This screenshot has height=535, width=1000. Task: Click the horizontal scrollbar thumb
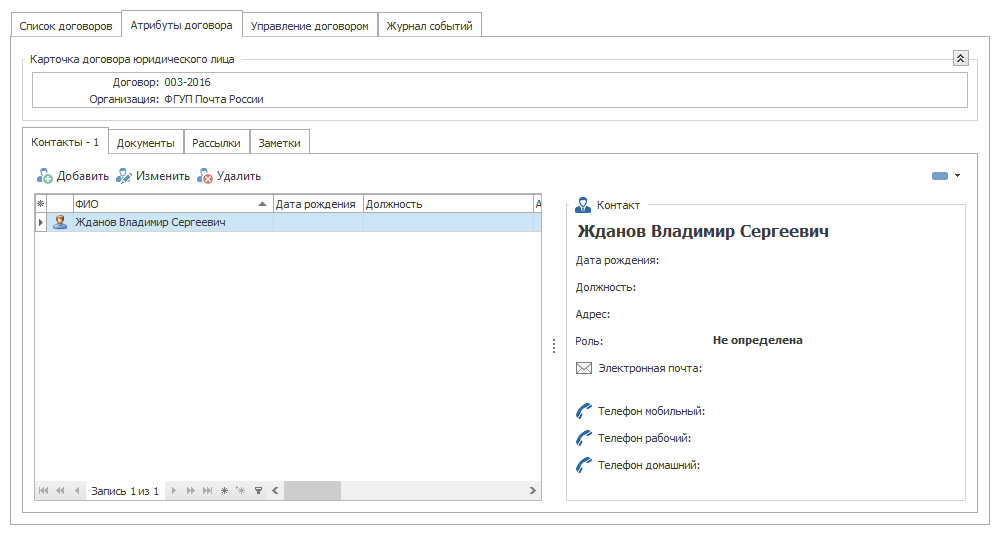coord(312,490)
